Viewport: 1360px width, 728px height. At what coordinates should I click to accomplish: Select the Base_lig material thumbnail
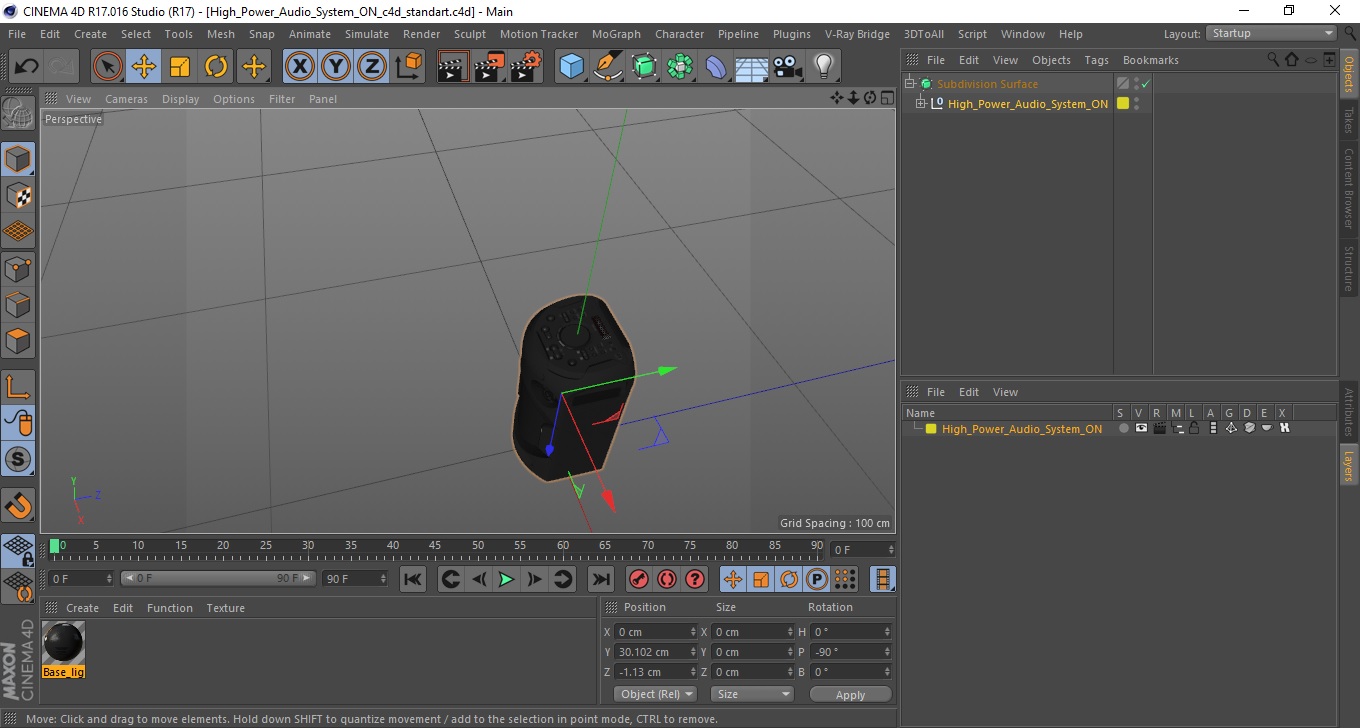(64, 643)
